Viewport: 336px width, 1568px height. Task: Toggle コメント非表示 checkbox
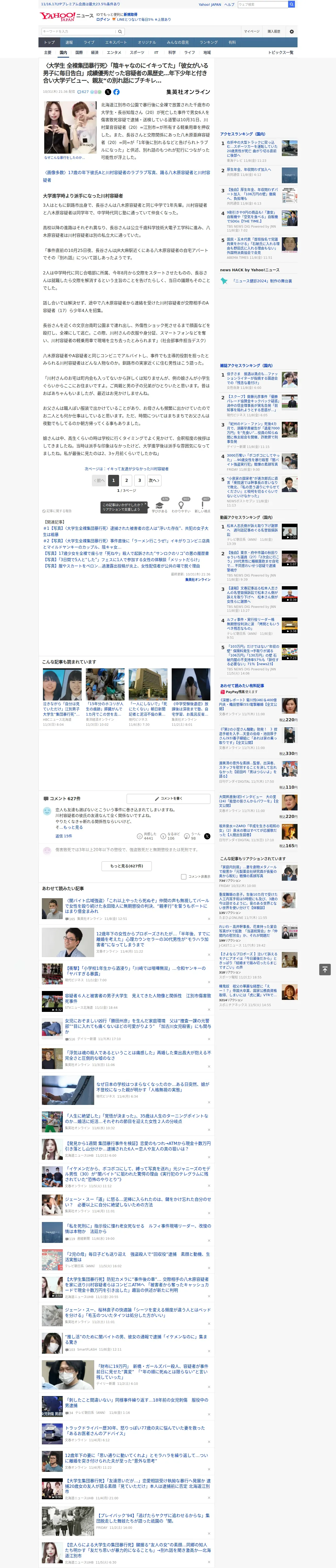183,877
